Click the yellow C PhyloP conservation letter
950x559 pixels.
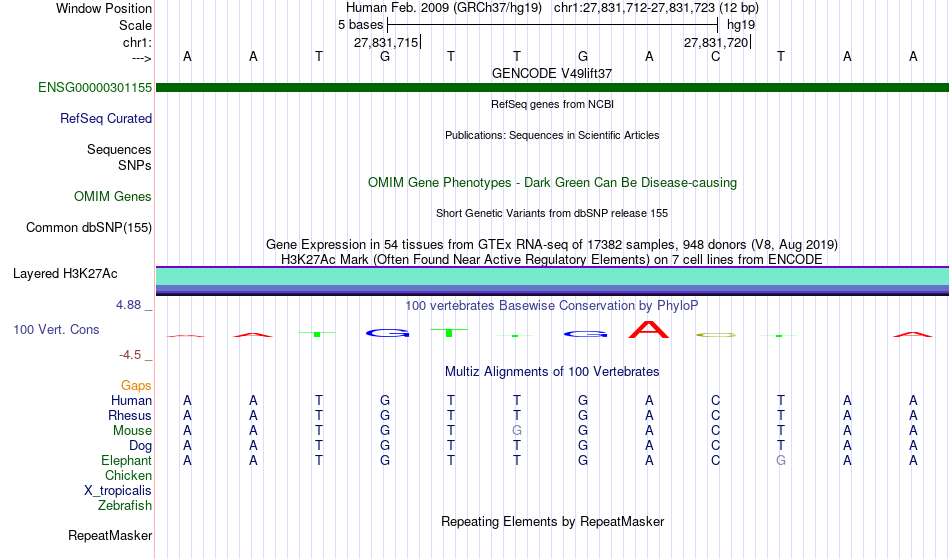[716, 334]
